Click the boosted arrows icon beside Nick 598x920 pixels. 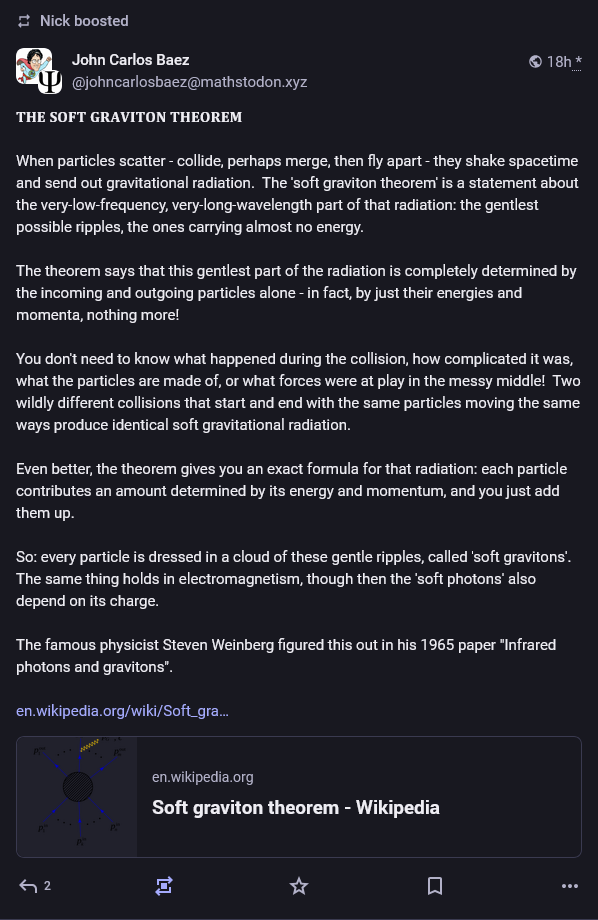(23, 21)
